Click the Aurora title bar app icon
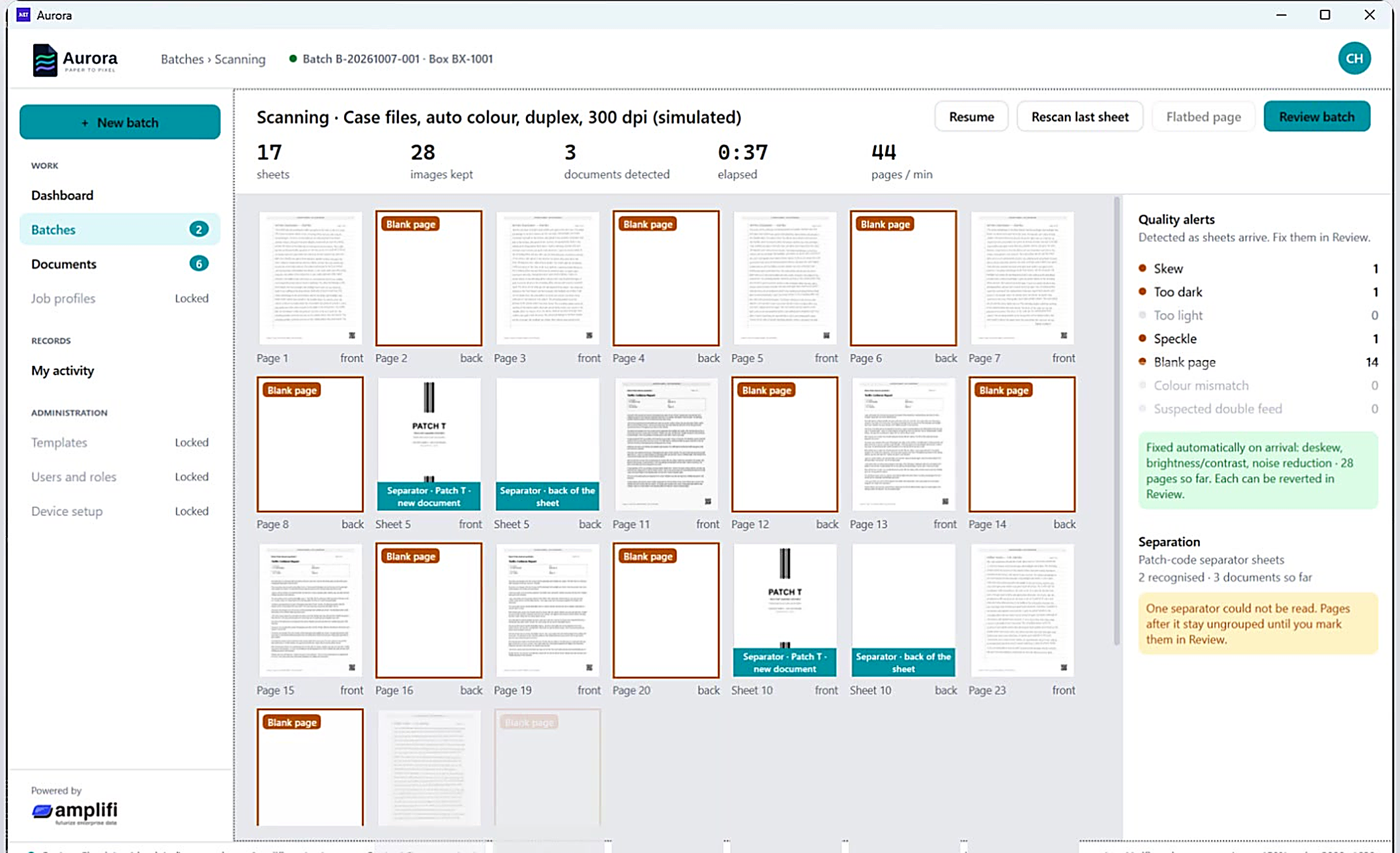1400x853 pixels. point(23,15)
